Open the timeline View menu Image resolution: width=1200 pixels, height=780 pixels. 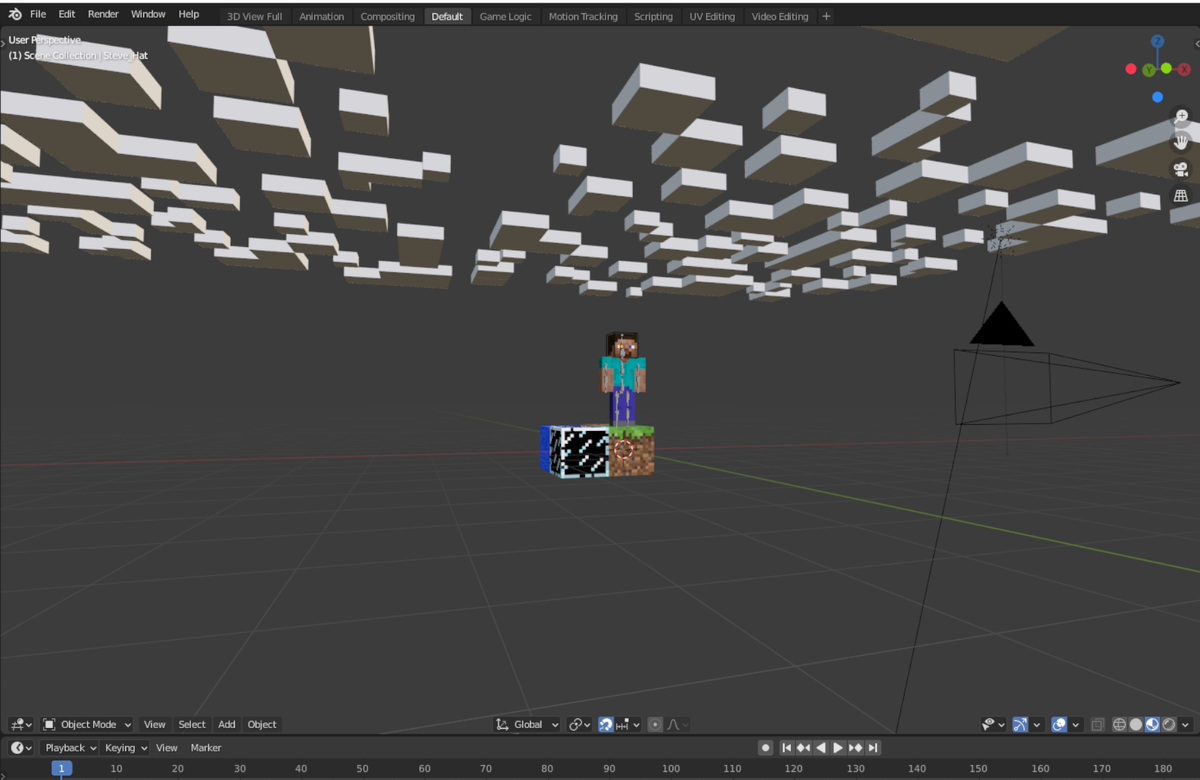click(x=166, y=748)
